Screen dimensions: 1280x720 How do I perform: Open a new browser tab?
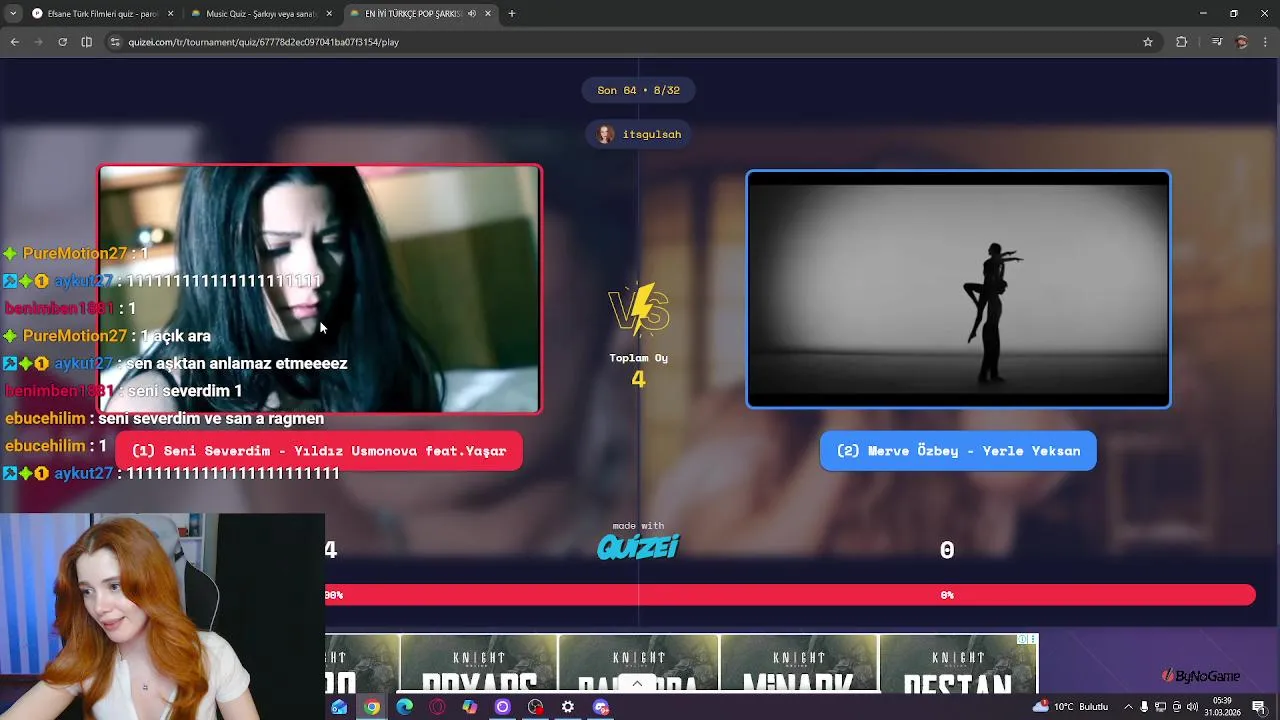pos(512,14)
